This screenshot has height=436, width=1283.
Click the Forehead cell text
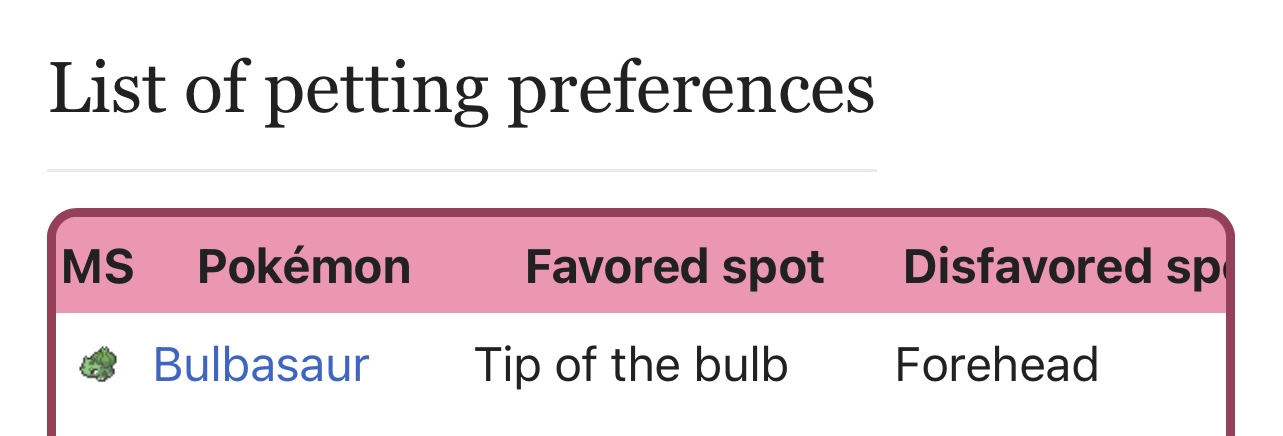(997, 365)
